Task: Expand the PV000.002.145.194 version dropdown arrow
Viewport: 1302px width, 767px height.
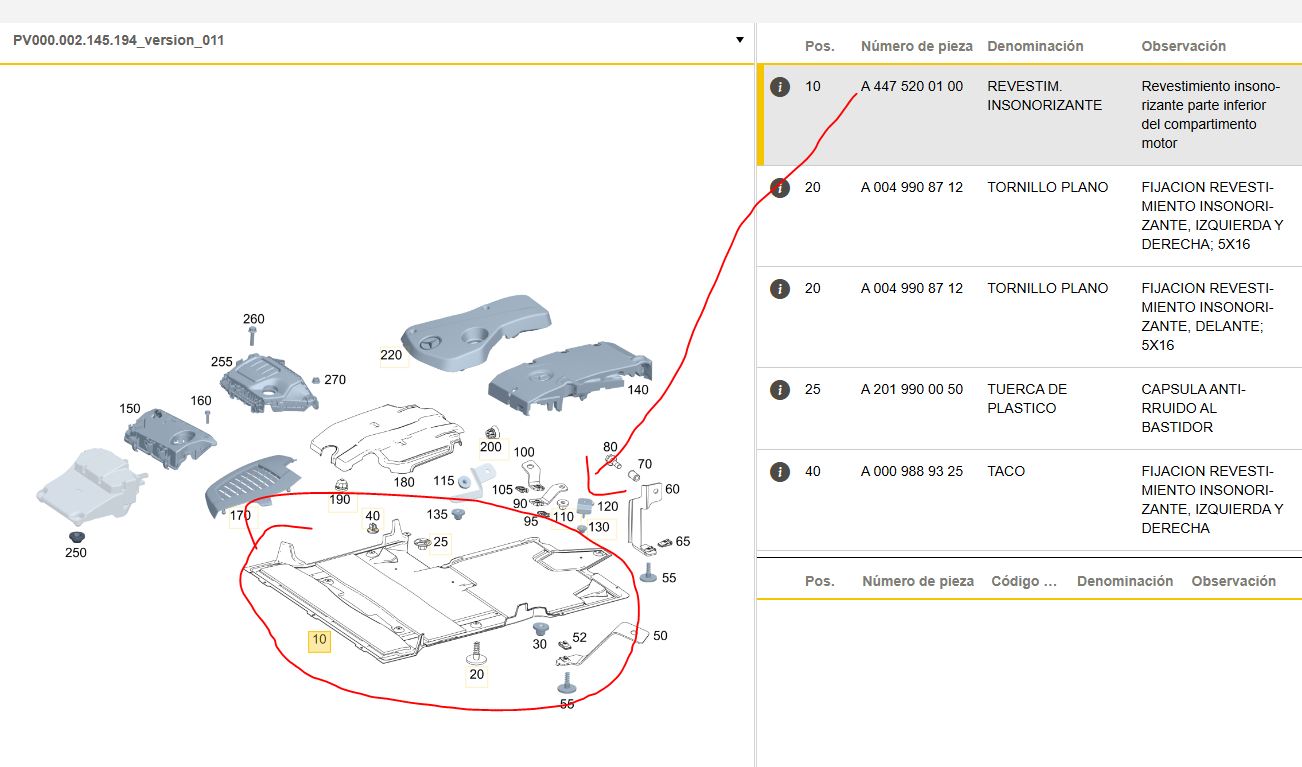Action: pos(739,40)
